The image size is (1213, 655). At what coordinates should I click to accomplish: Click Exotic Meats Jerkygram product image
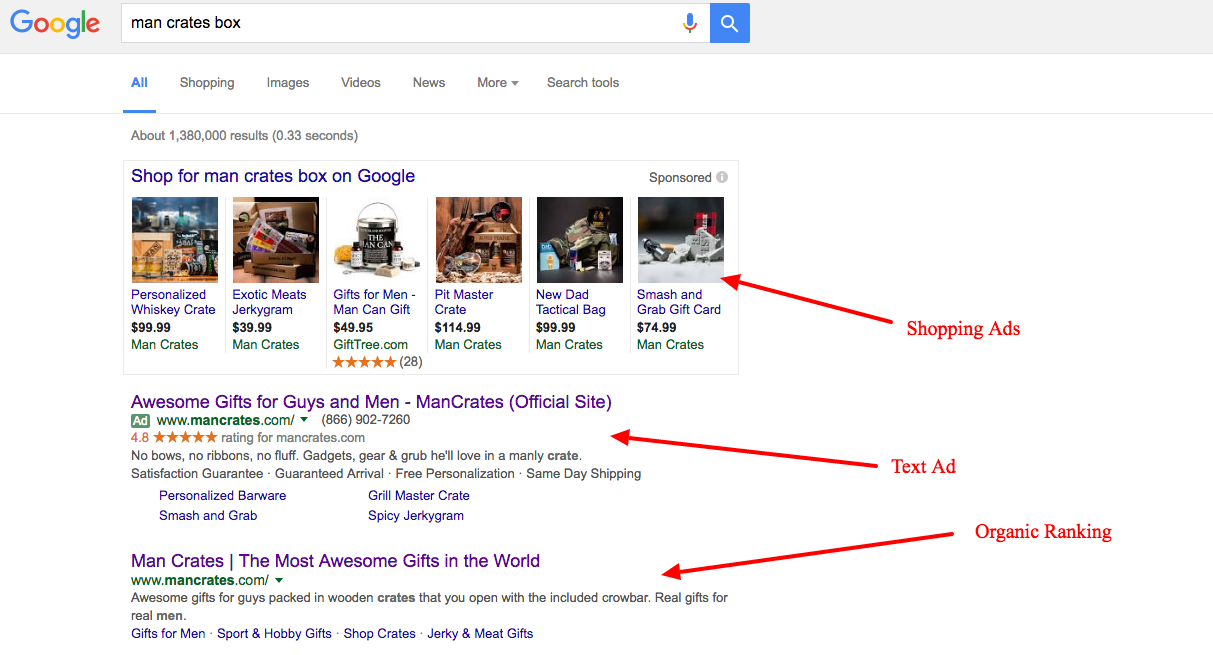click(x=276, y=240)
